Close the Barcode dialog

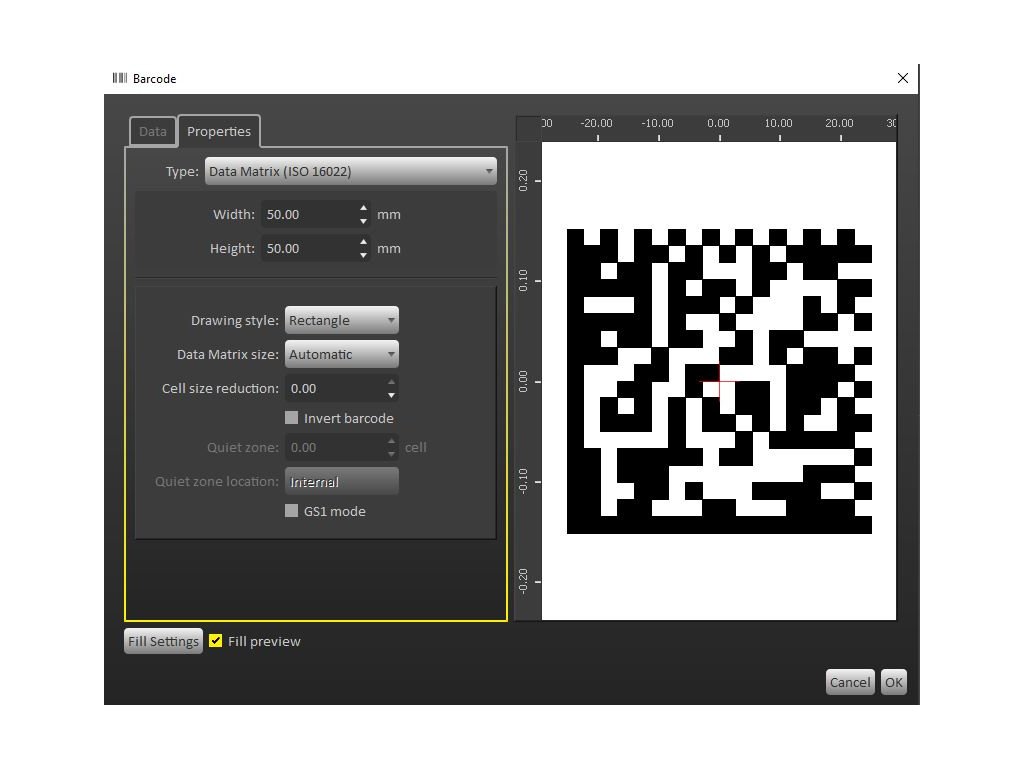tap(903, 78)
